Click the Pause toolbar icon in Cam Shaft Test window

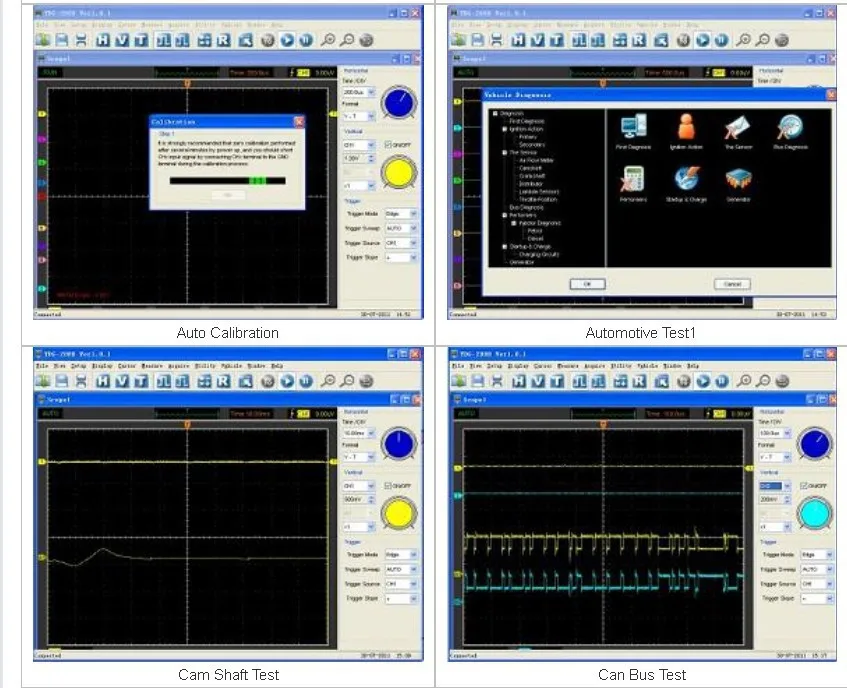(306, 381)
